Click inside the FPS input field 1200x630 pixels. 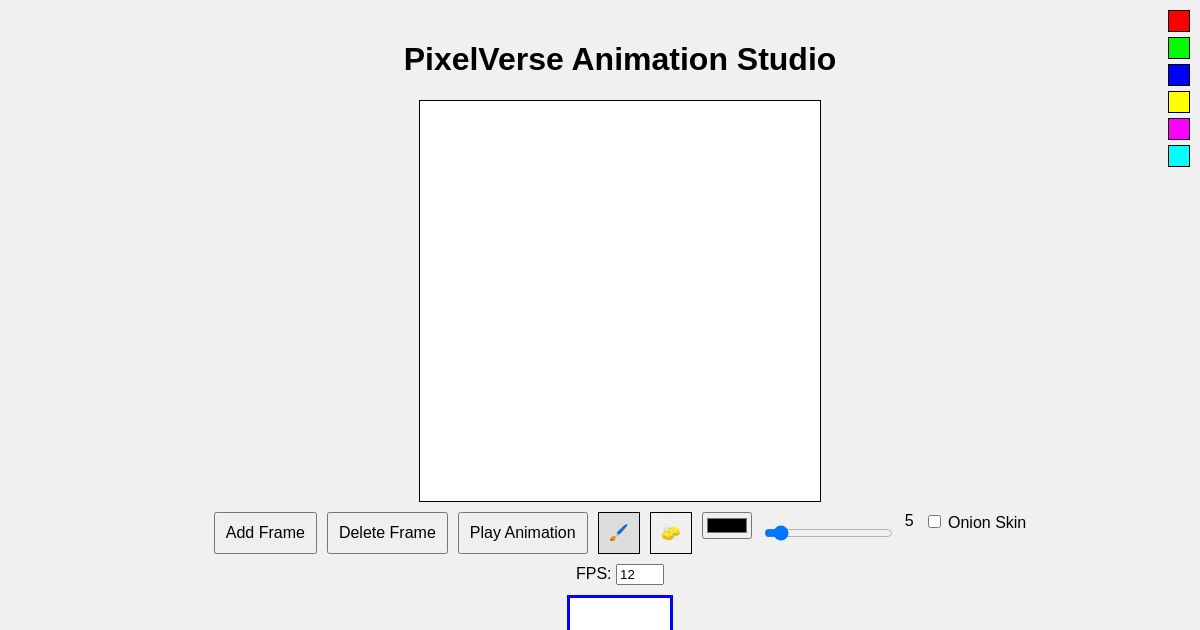[x=640, y=574]
